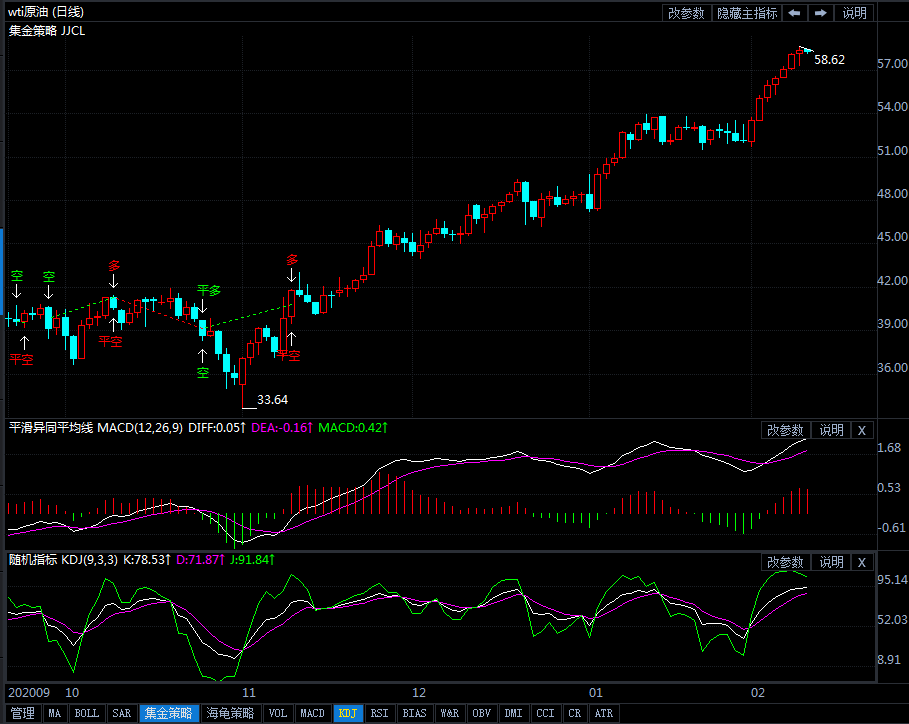Open 改参数 in the KDJ panel
909x724 pixels.
[x=785, y=562]
